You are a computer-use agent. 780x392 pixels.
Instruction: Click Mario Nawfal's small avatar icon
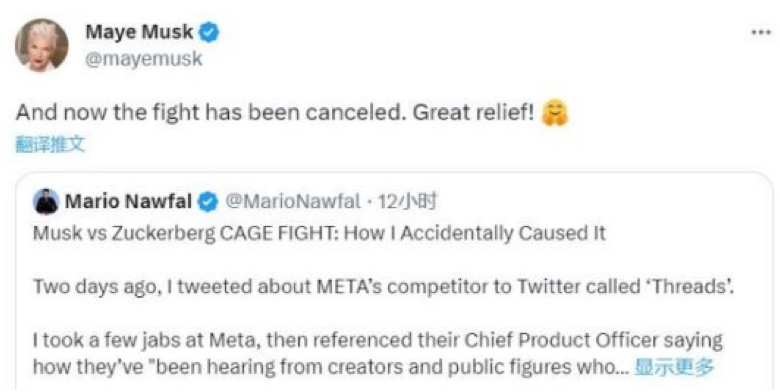click(46, 201)
